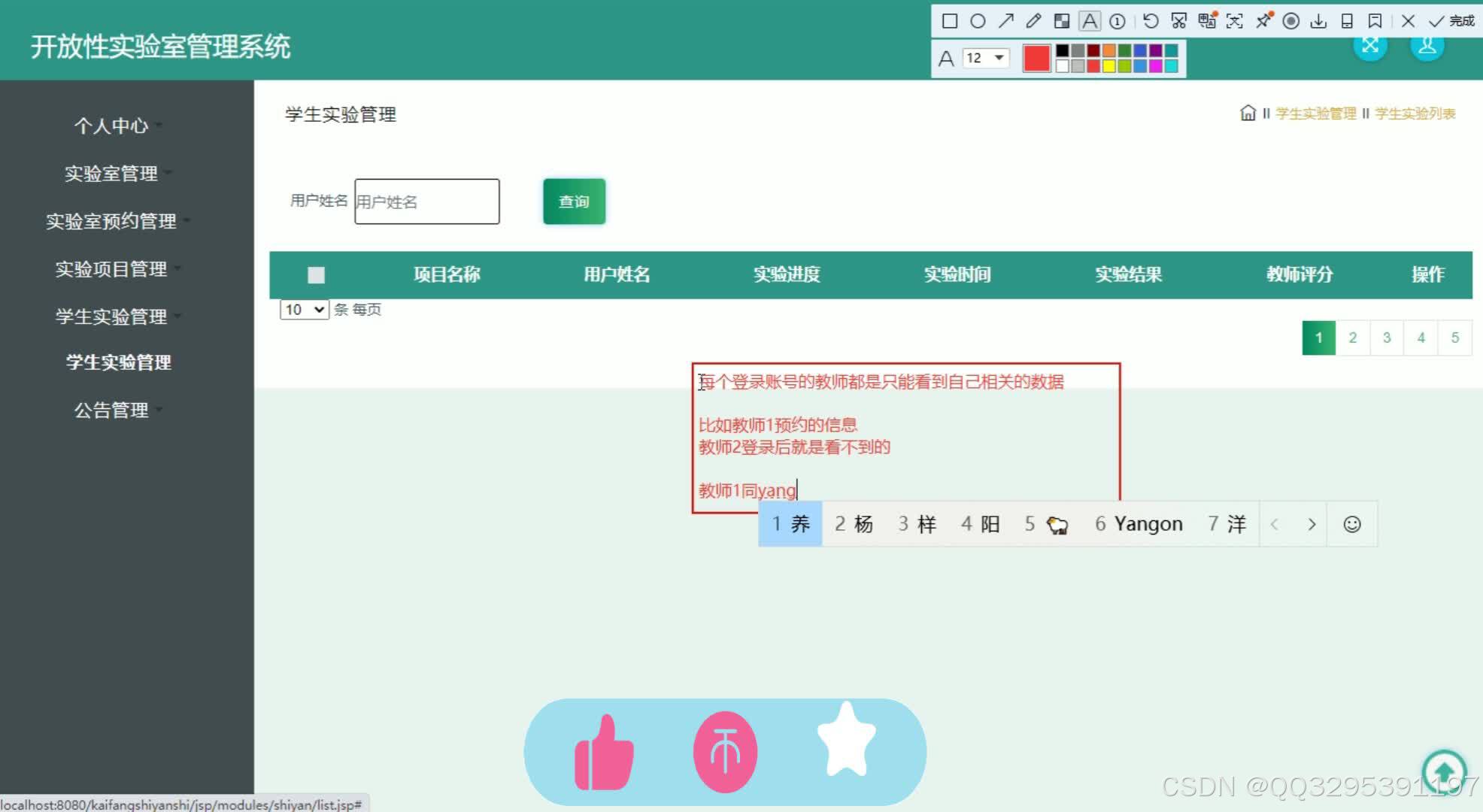1483x812 pixels.
Task: Send the screenshot to phone
Action: click(x=1347, y=21)
